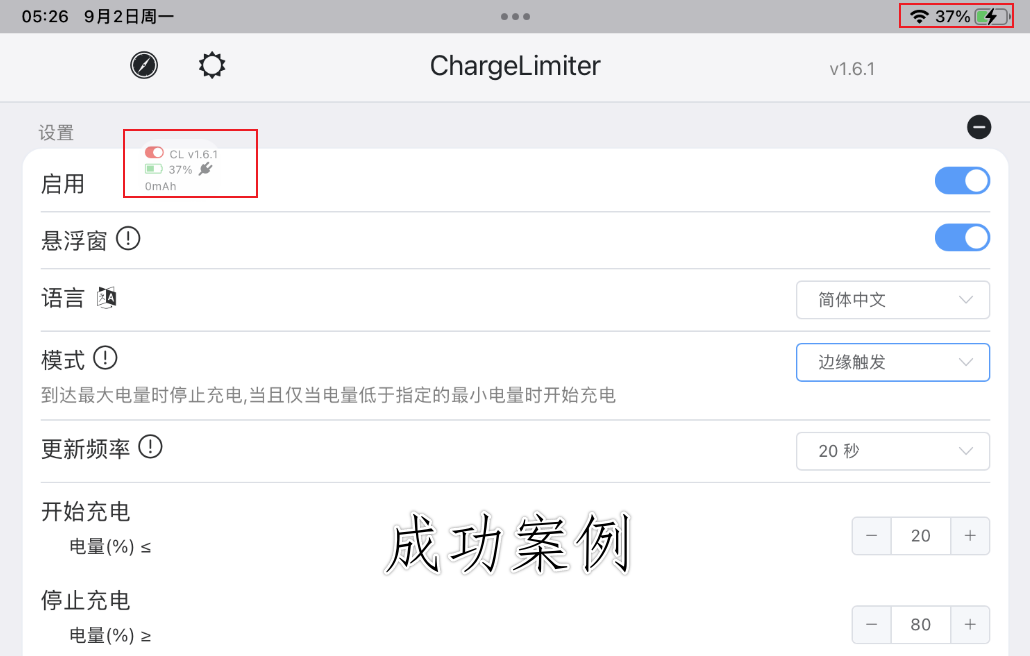Tap the battery charging icon in status bar
Viewport: 1030px width, 656px height.
point(992,16)
